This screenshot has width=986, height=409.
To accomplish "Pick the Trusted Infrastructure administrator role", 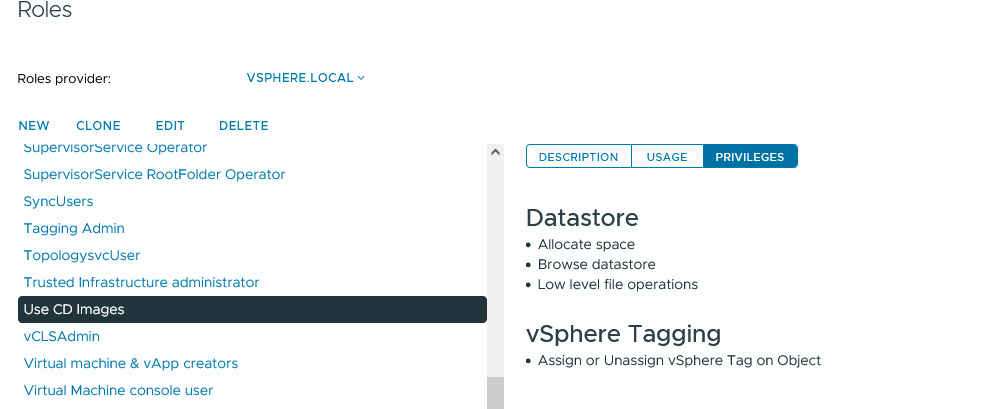I will click(x=141, y=282).
